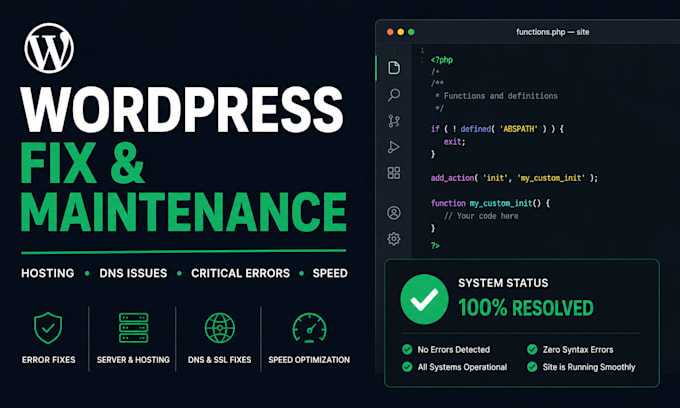This screenshot has height=408, width=680.
Task: Click the shield icon above Error Fixes
Action: [x=48, y=328]
